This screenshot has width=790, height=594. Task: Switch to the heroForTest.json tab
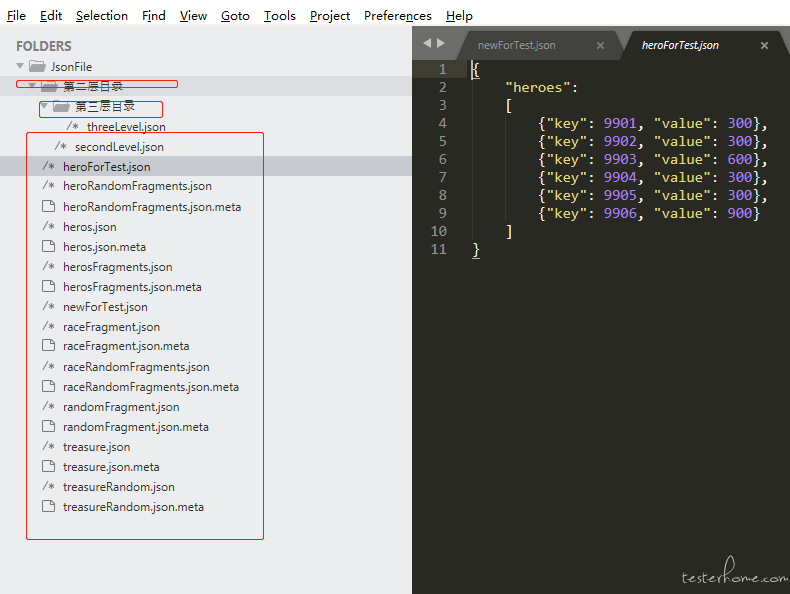point(680,45)
